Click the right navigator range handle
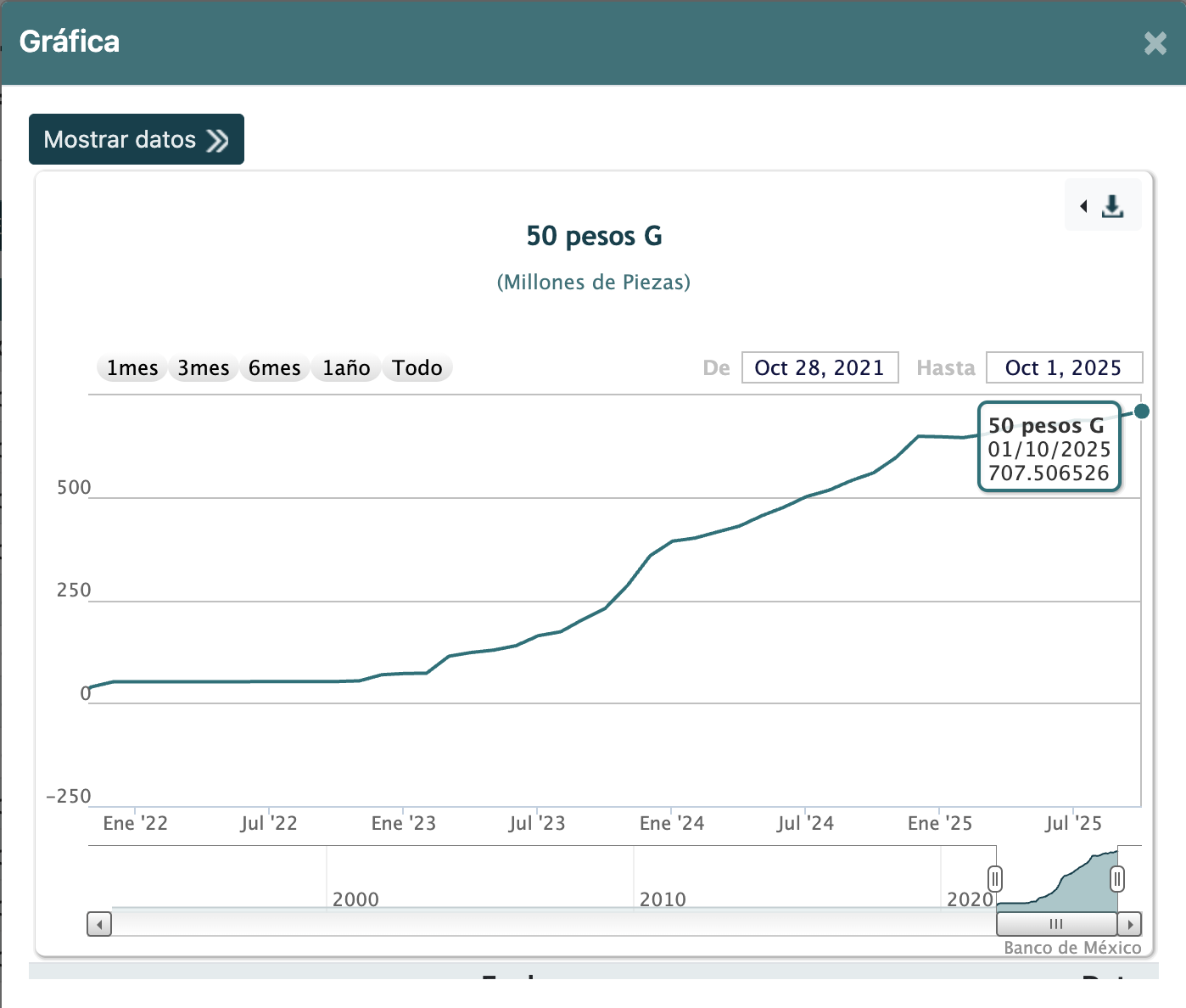Screen dimensions: 1186x1008 [x=1117, y=879]
